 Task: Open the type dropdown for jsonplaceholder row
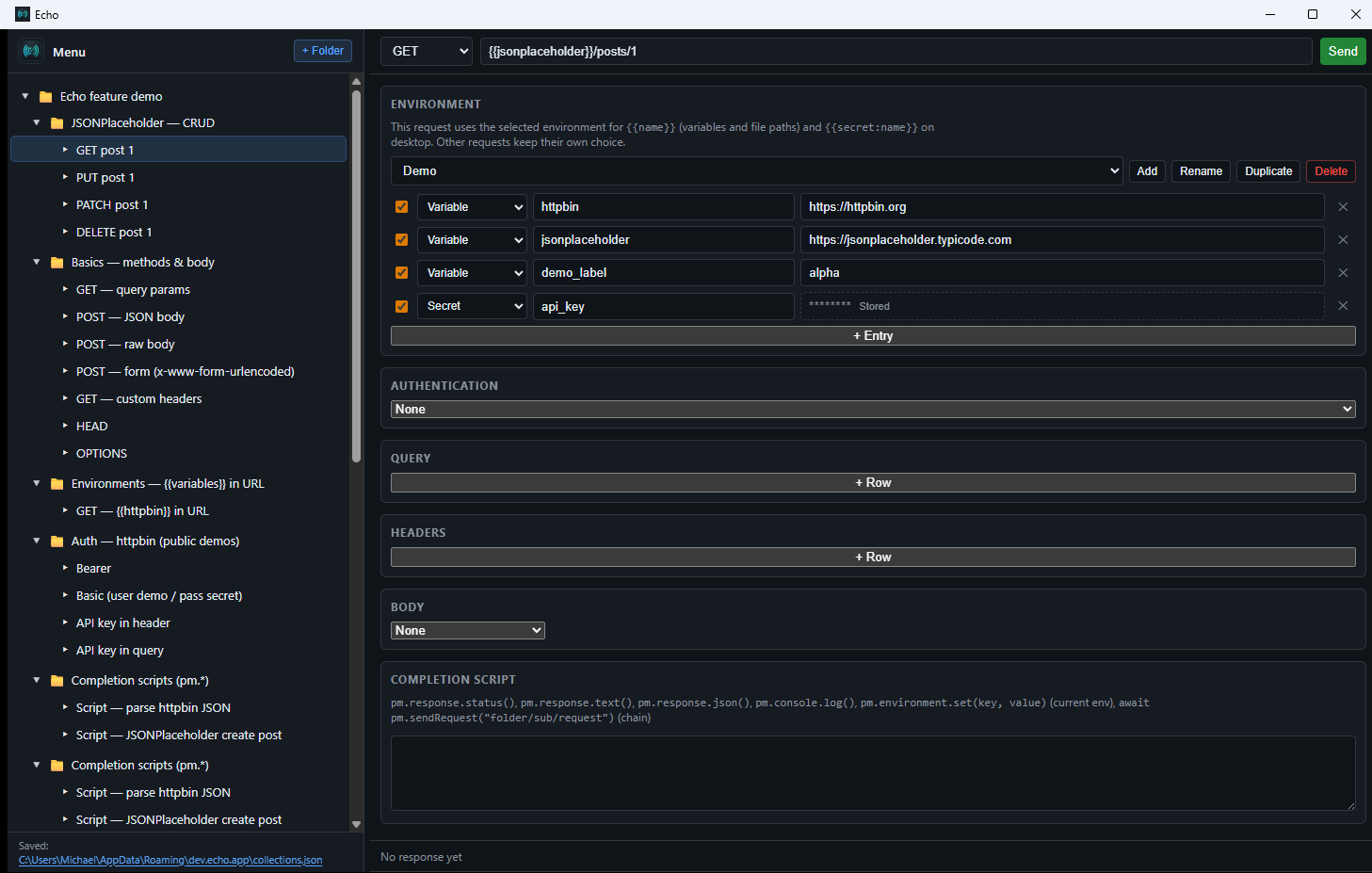tap(472, 240)
